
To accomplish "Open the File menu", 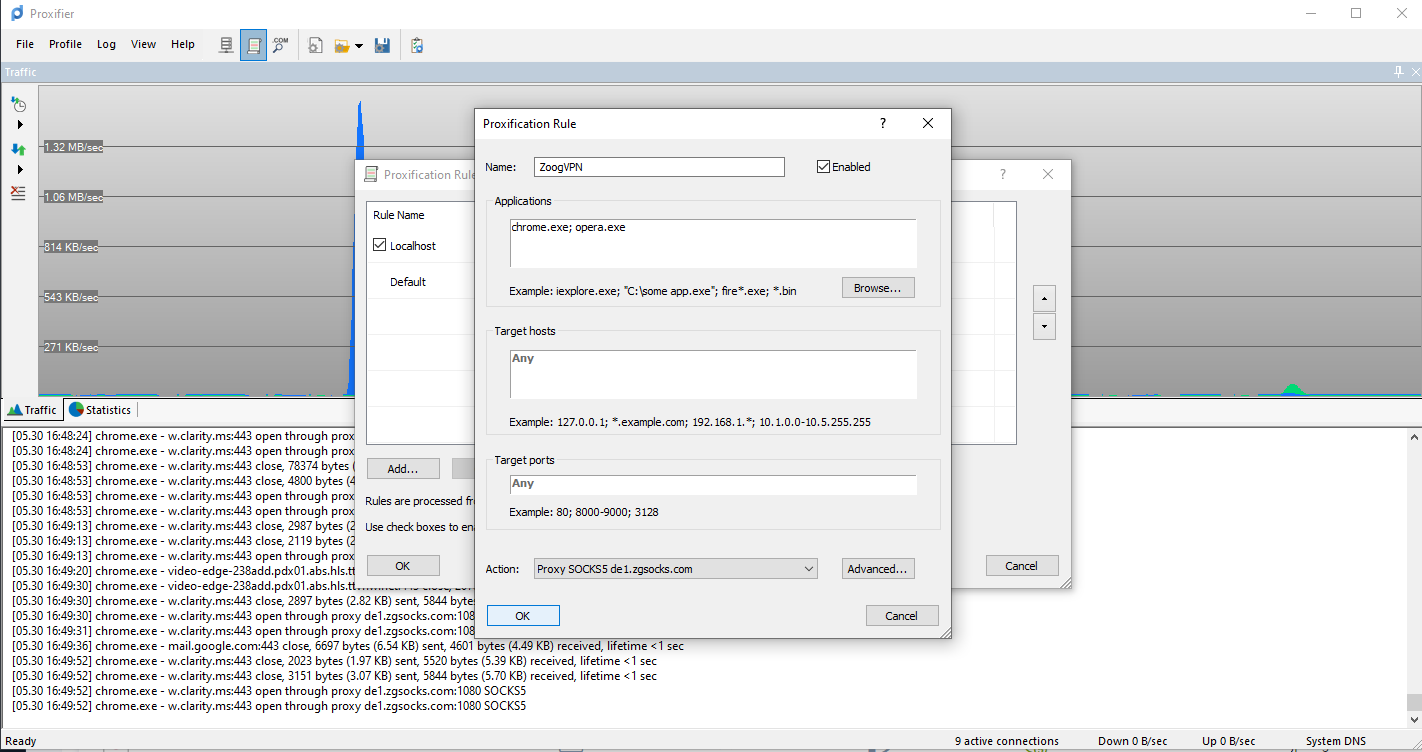I will click(x=25, y=44).
